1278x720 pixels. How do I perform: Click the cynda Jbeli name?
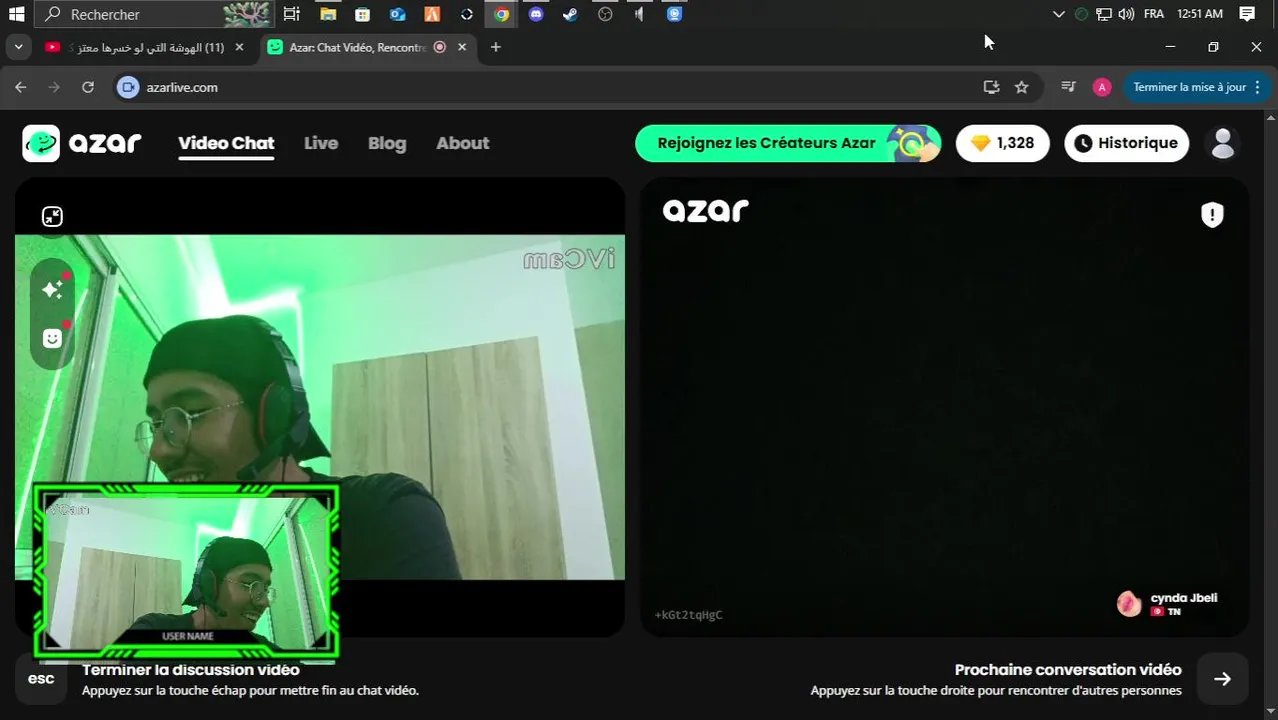point(1184,598)
